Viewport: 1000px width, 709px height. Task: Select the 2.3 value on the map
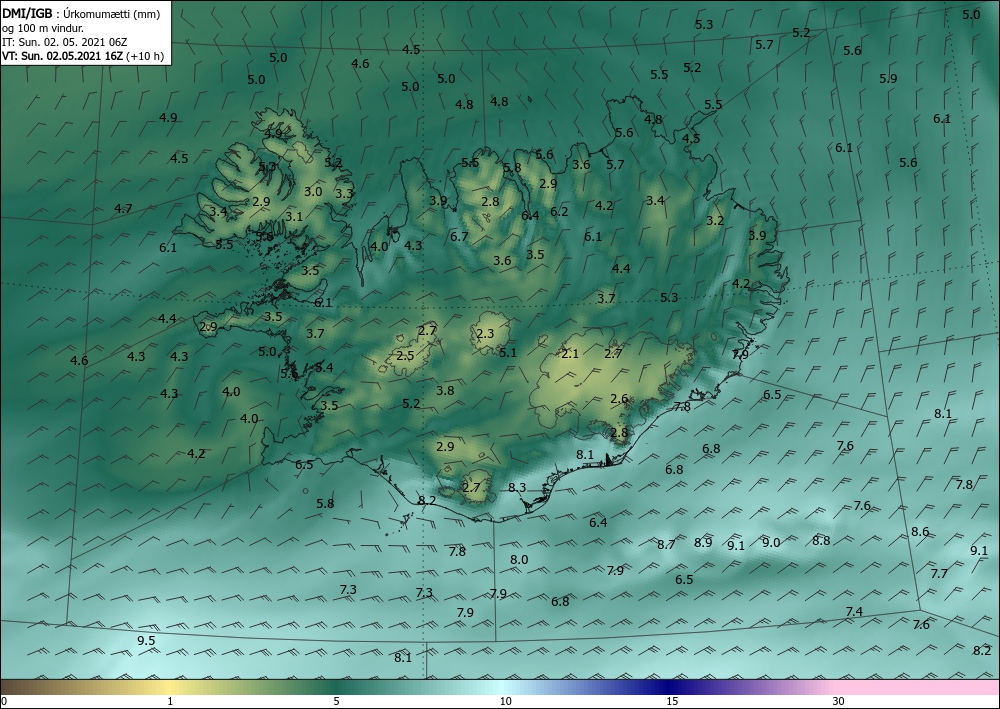click(x=485, y=333)
